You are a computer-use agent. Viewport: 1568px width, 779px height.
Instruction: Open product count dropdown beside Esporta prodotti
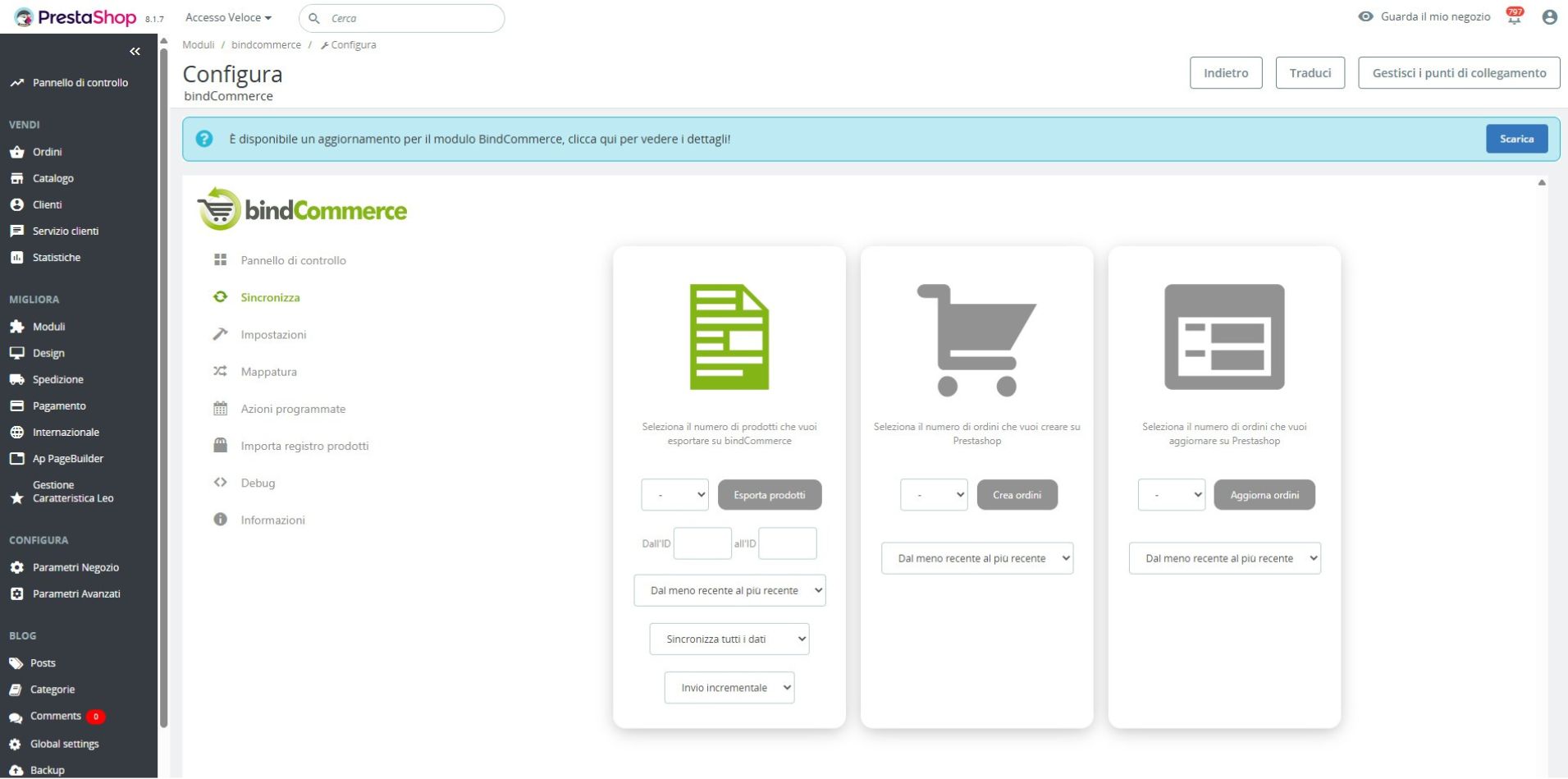point(674,495)
